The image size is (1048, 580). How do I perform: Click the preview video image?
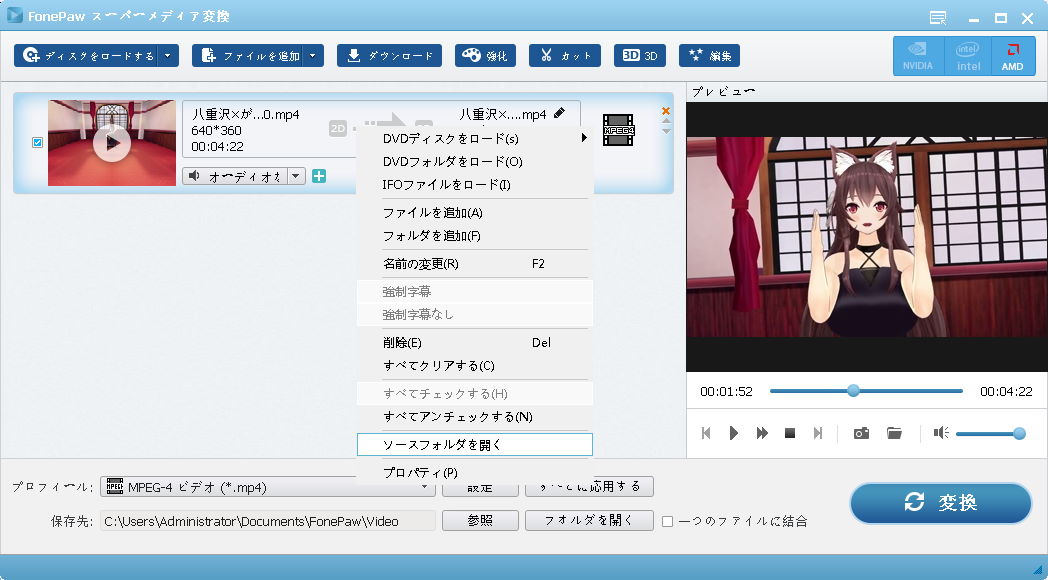pyautogui.click(x=867, y=237)
